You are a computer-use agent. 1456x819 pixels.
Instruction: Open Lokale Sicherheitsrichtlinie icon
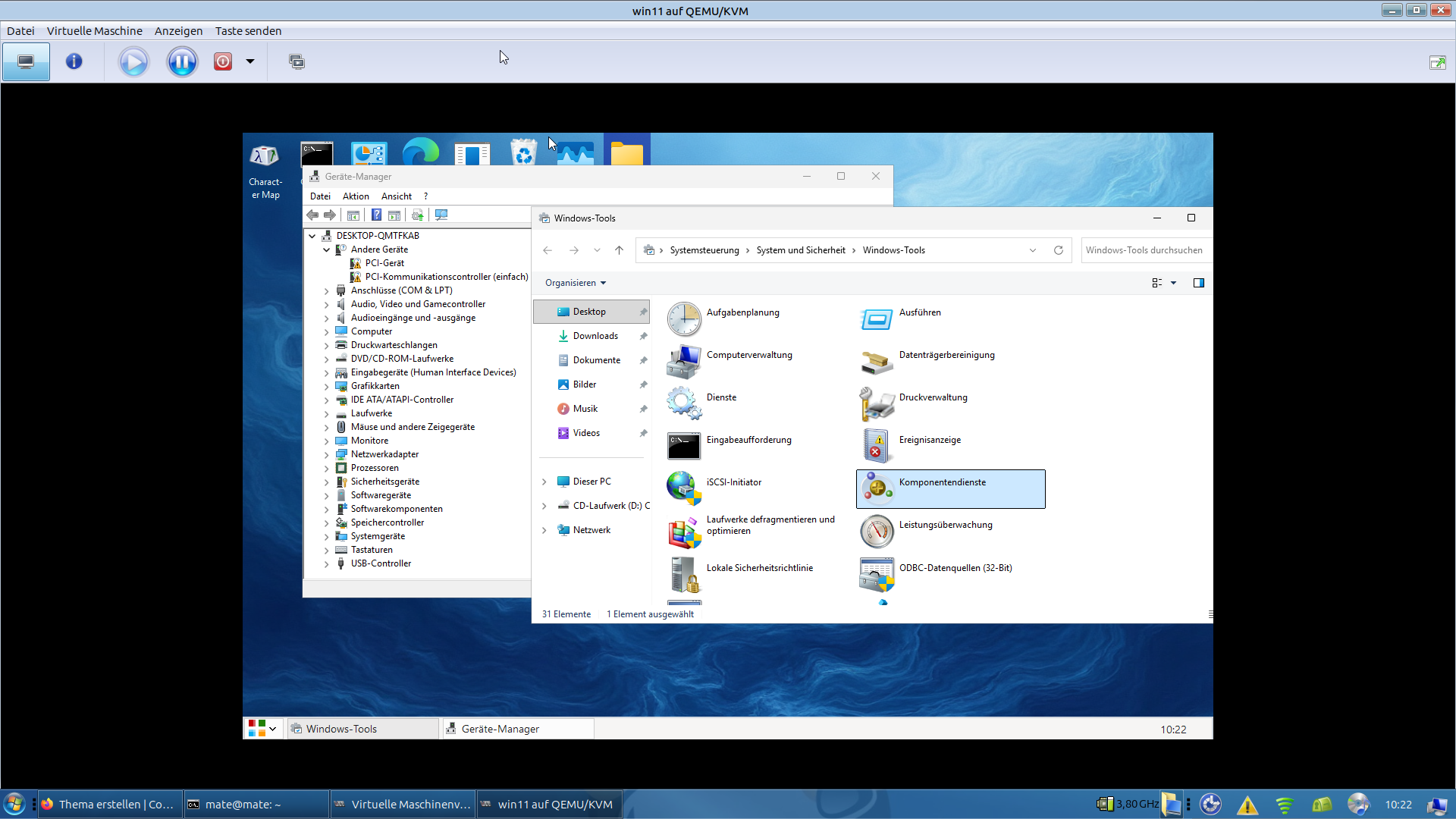684,575
